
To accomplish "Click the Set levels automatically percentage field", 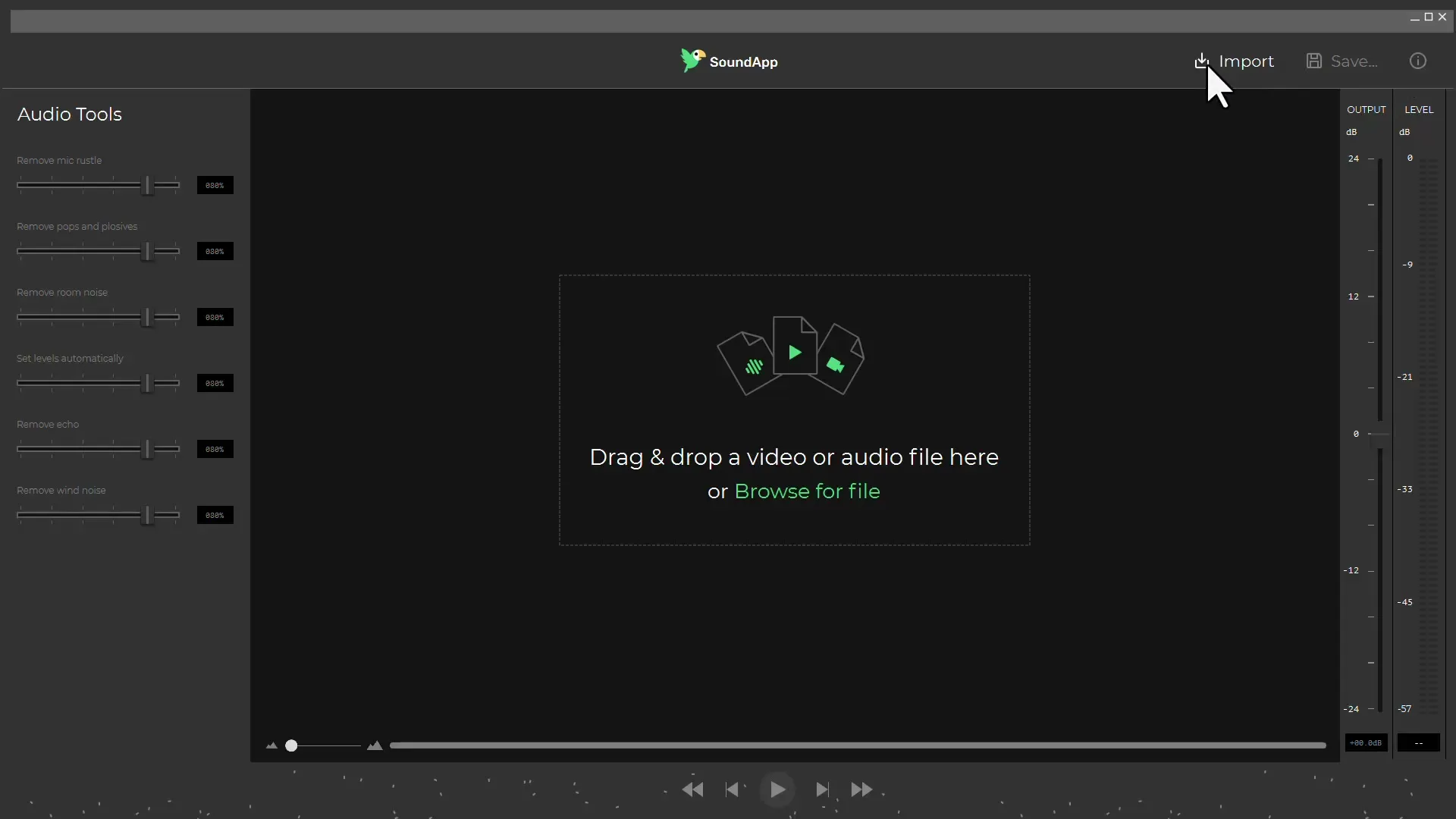I will click(x=215, y=383).
